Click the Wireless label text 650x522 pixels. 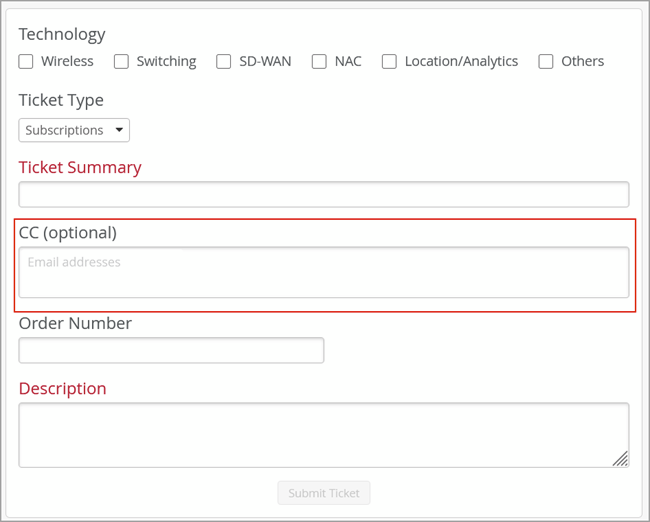tap(67, 62)
